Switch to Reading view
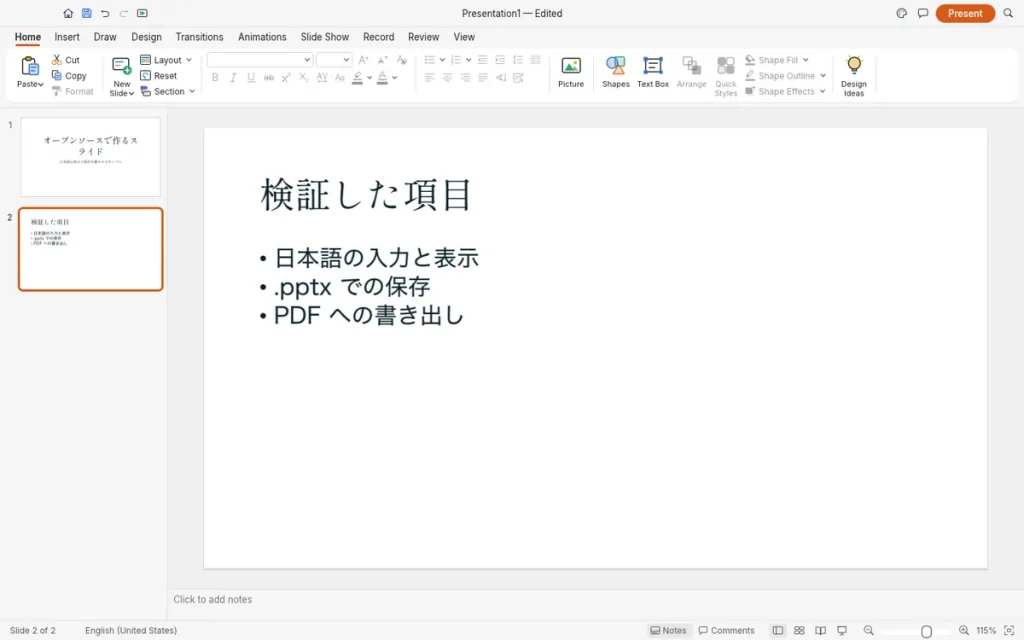 (821, 630)
